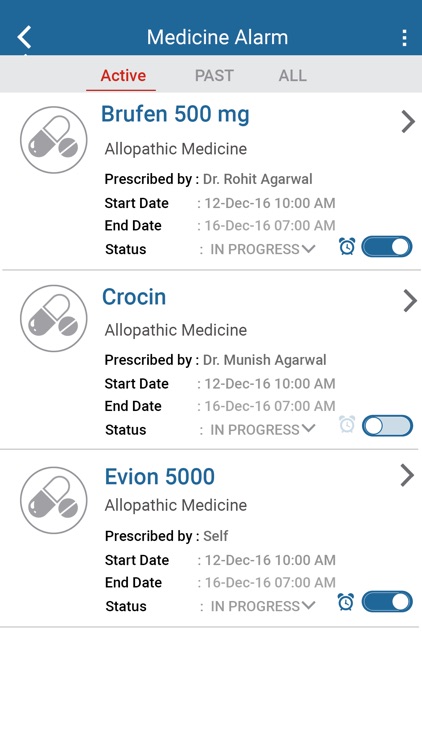Open the Evion 5000 status IN PROGRESS dropdown
Screen dimensions: 422x750
click(x=263, y=606)
